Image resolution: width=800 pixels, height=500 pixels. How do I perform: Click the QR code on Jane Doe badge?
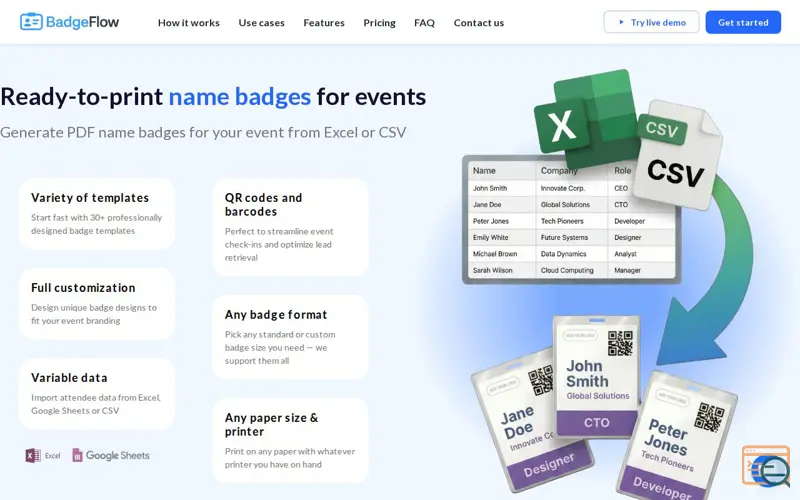pyautogui.click(x=541, y=380)
